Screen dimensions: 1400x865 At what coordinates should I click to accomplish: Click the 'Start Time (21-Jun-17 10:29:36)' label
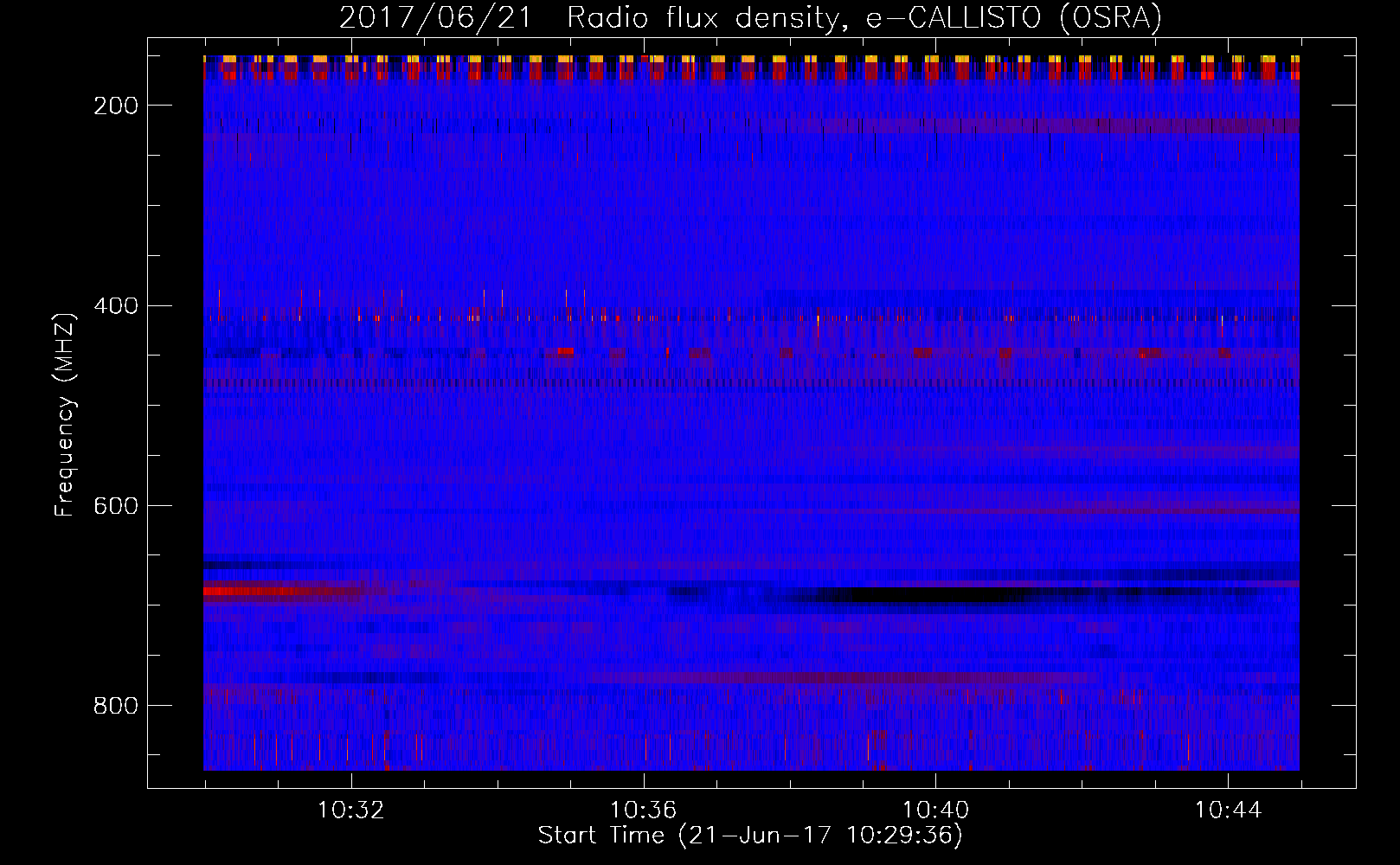pos(750,836)
